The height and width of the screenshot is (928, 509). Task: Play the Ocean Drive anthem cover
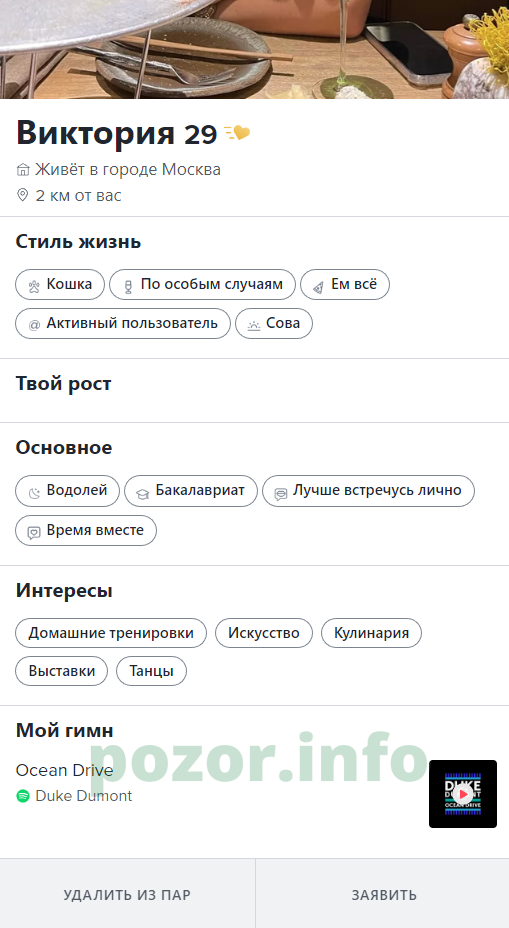[x=463, y=794]
